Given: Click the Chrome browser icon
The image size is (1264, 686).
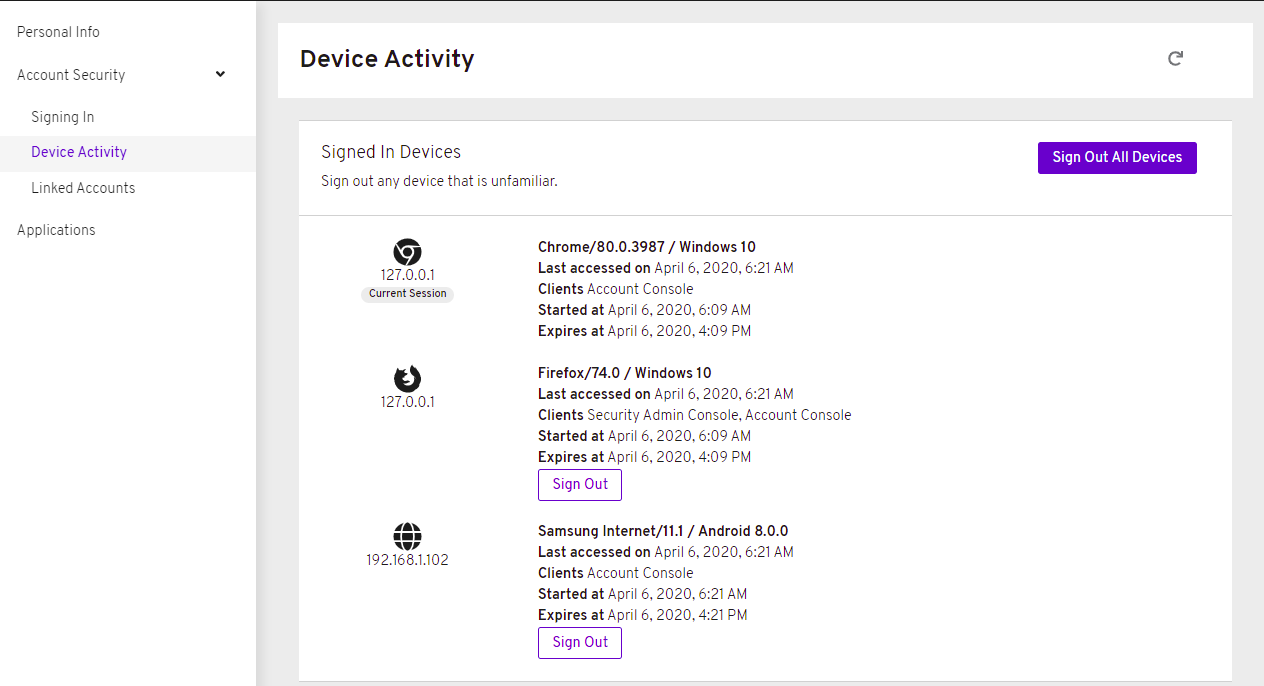Looking at the screenshot, I should click(407, 252).
